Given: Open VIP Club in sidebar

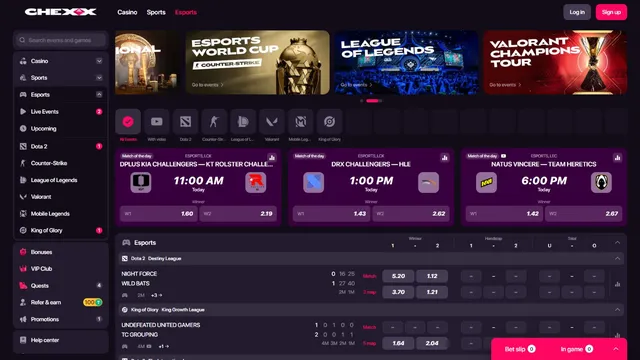Looking at the screenshot, I should coord(61,269).
